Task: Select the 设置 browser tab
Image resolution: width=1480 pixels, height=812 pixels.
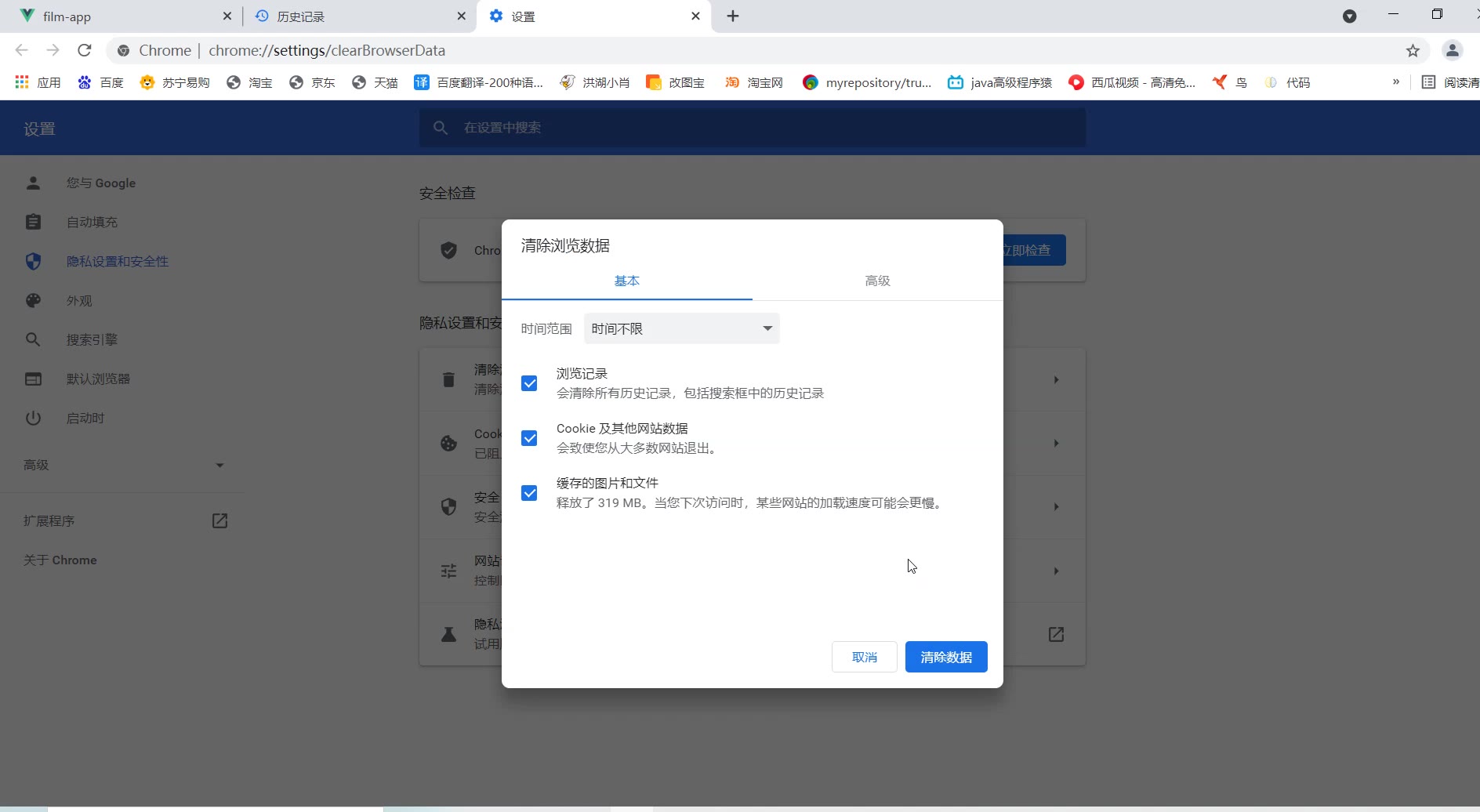Action: (593, 16)
